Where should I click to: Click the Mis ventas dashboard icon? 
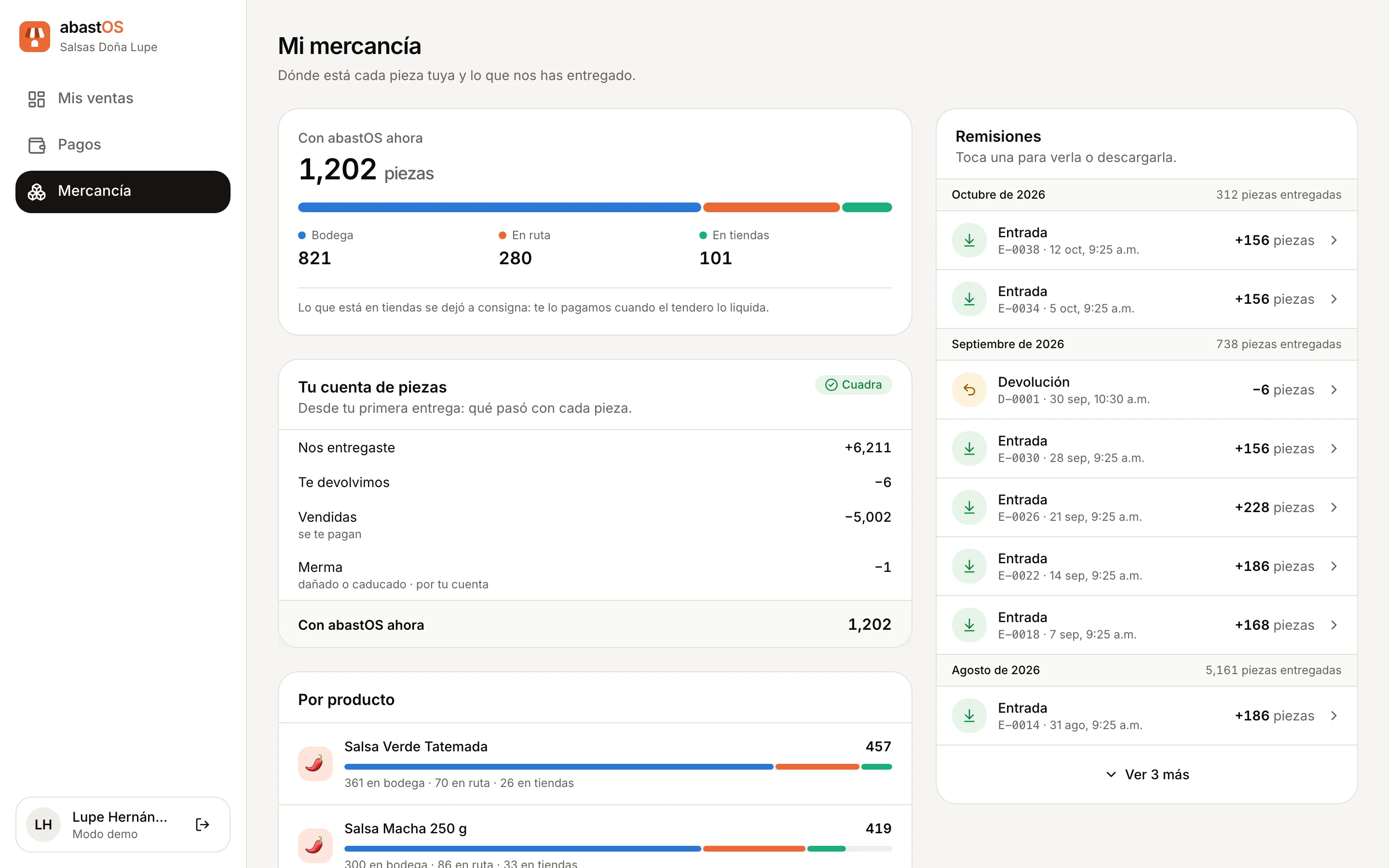(x=37, y=99)
